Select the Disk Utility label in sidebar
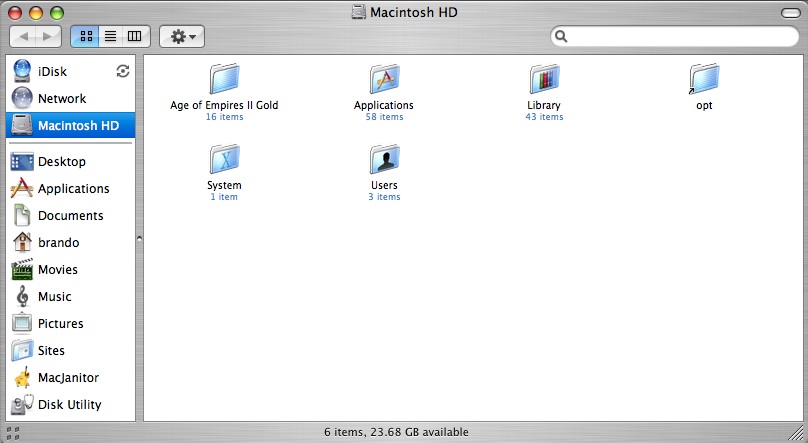Viewport: 808px width, 443px height. (x=70, y=405)
